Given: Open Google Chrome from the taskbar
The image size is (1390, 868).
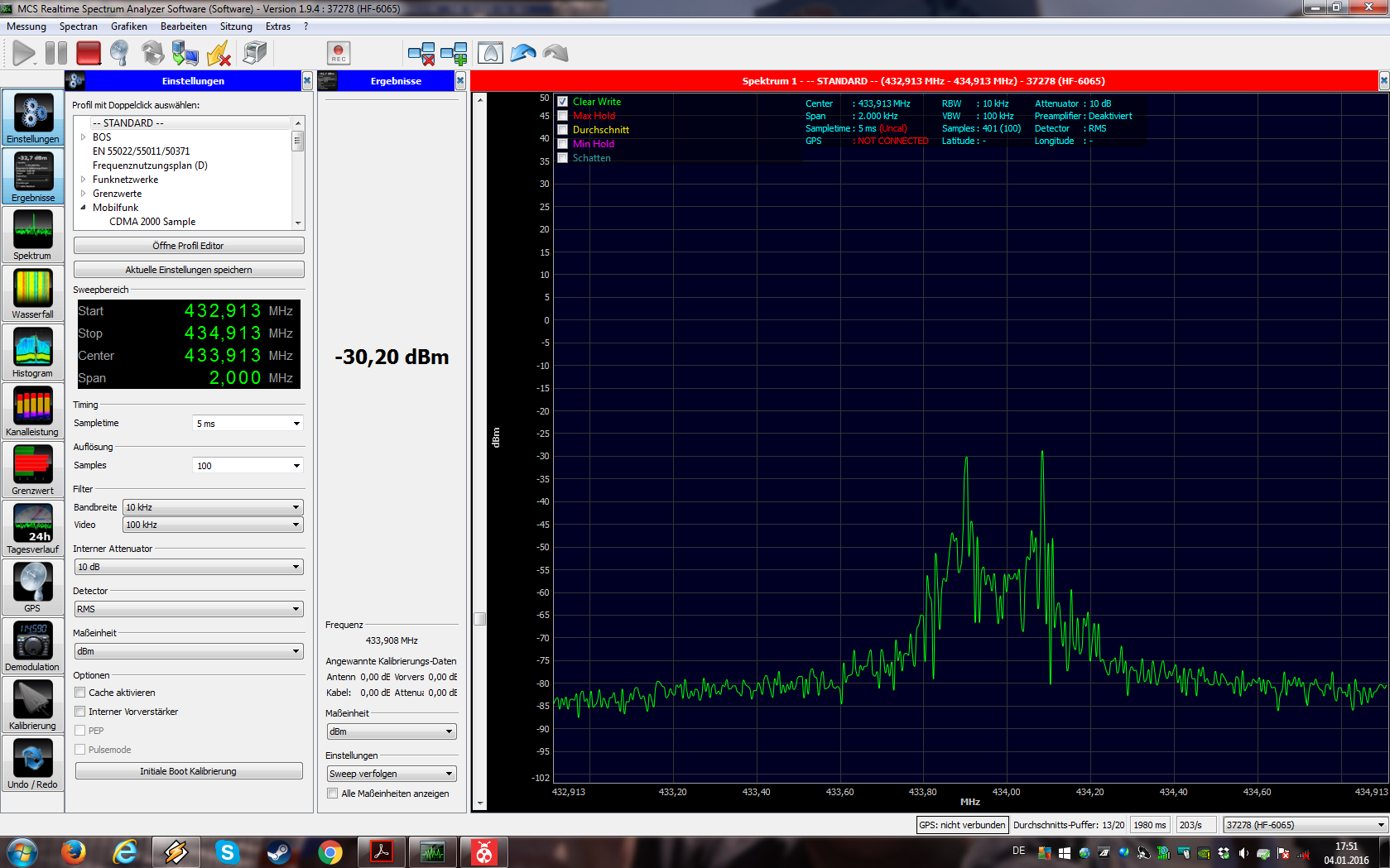Looking at the screenshot, I should tap(330, 852).
